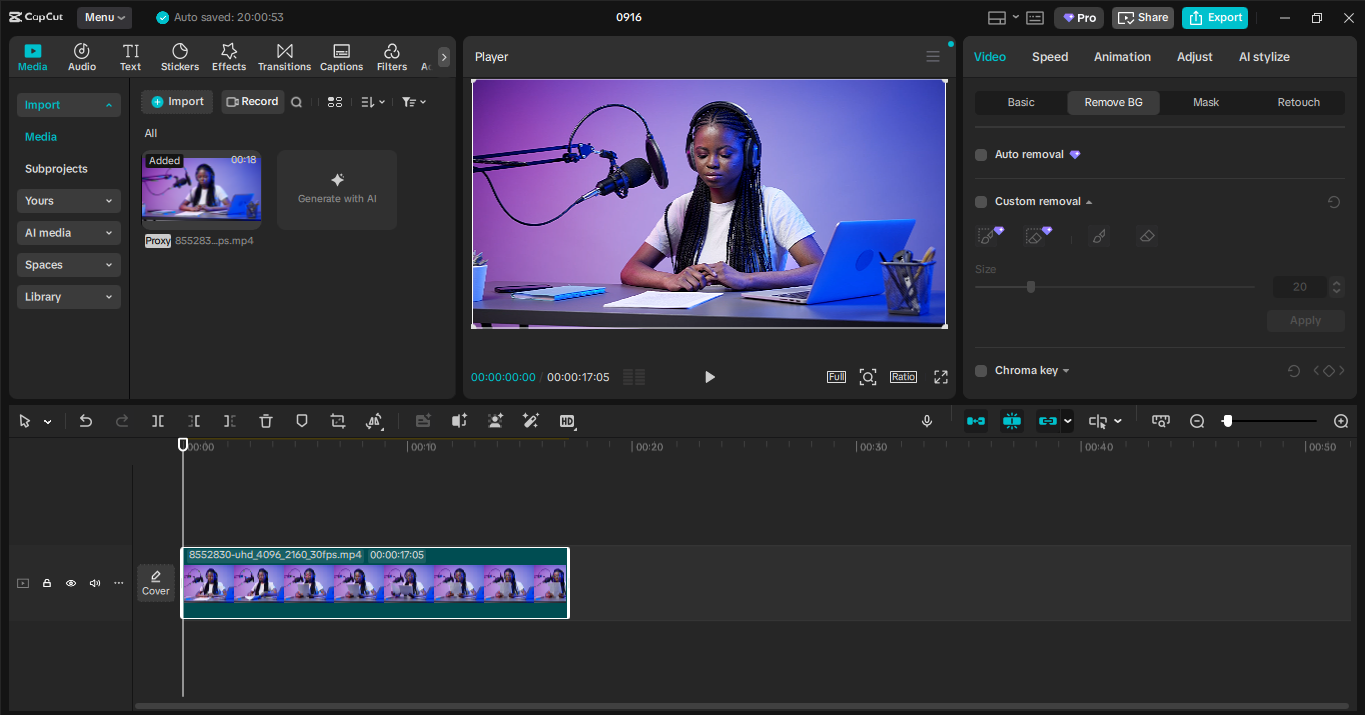Select the eraser tool under Custom removal
The image size is (1365, 715).
(1146, 235)
